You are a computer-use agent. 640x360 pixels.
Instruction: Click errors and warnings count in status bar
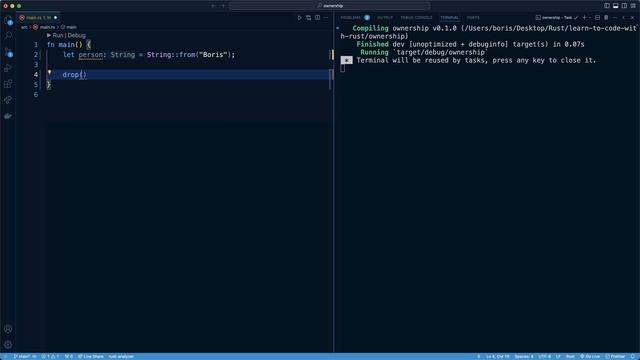tap(50, 356)
